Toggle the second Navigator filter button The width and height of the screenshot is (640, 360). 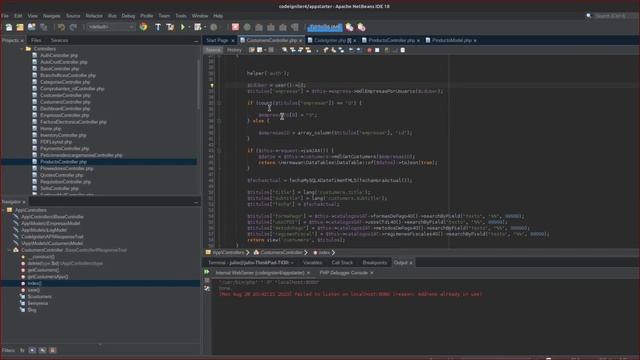[x=32, y=350]
